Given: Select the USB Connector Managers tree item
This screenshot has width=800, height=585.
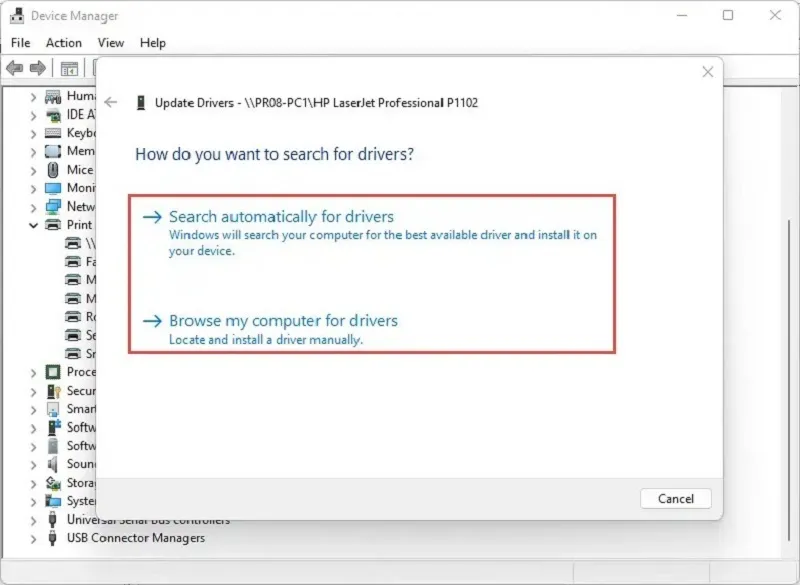Looking at the screenshot, I should 136,538.
